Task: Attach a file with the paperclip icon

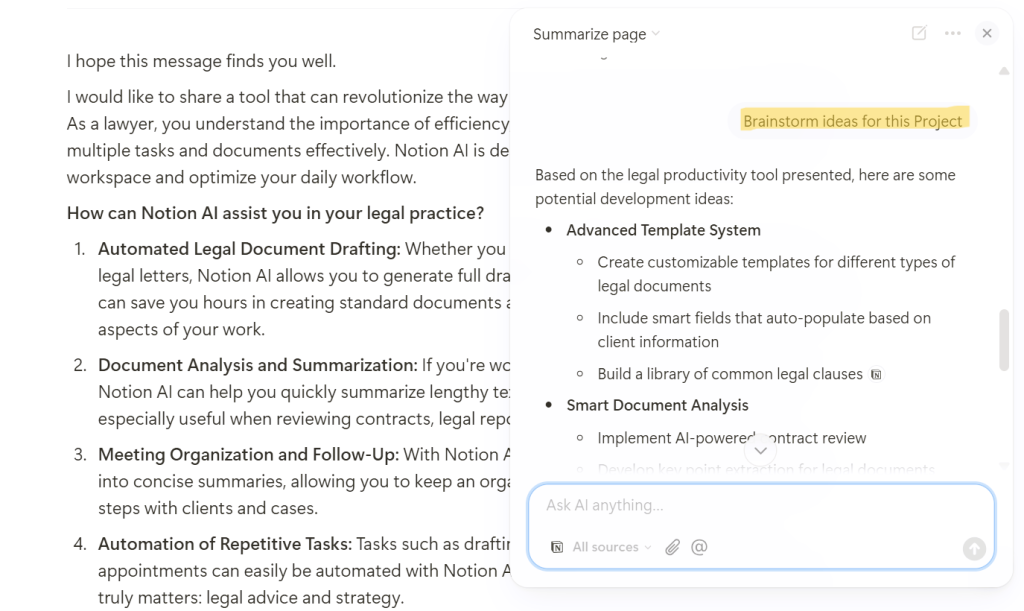Action: 673,547
